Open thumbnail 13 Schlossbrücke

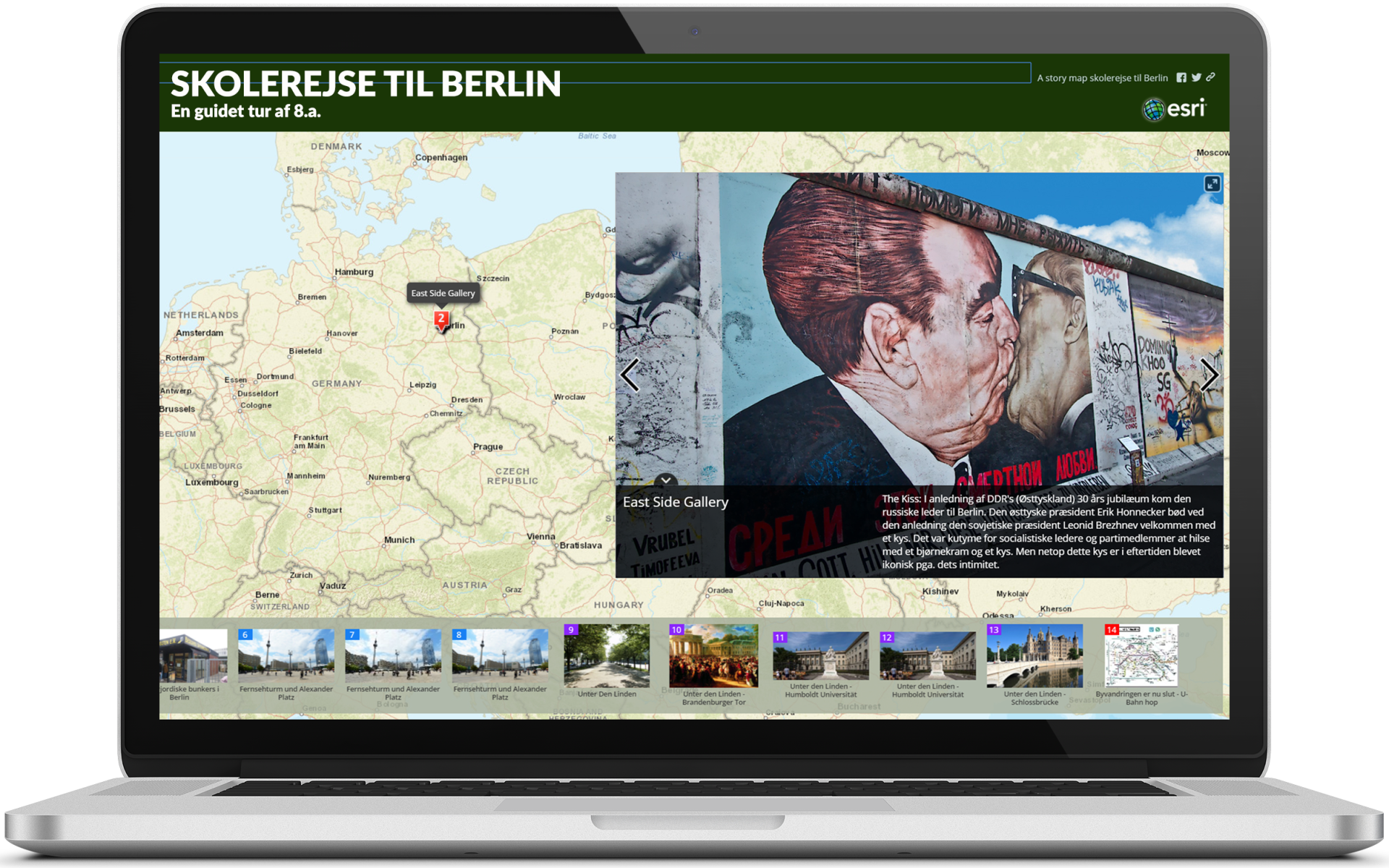[1035, 656]
